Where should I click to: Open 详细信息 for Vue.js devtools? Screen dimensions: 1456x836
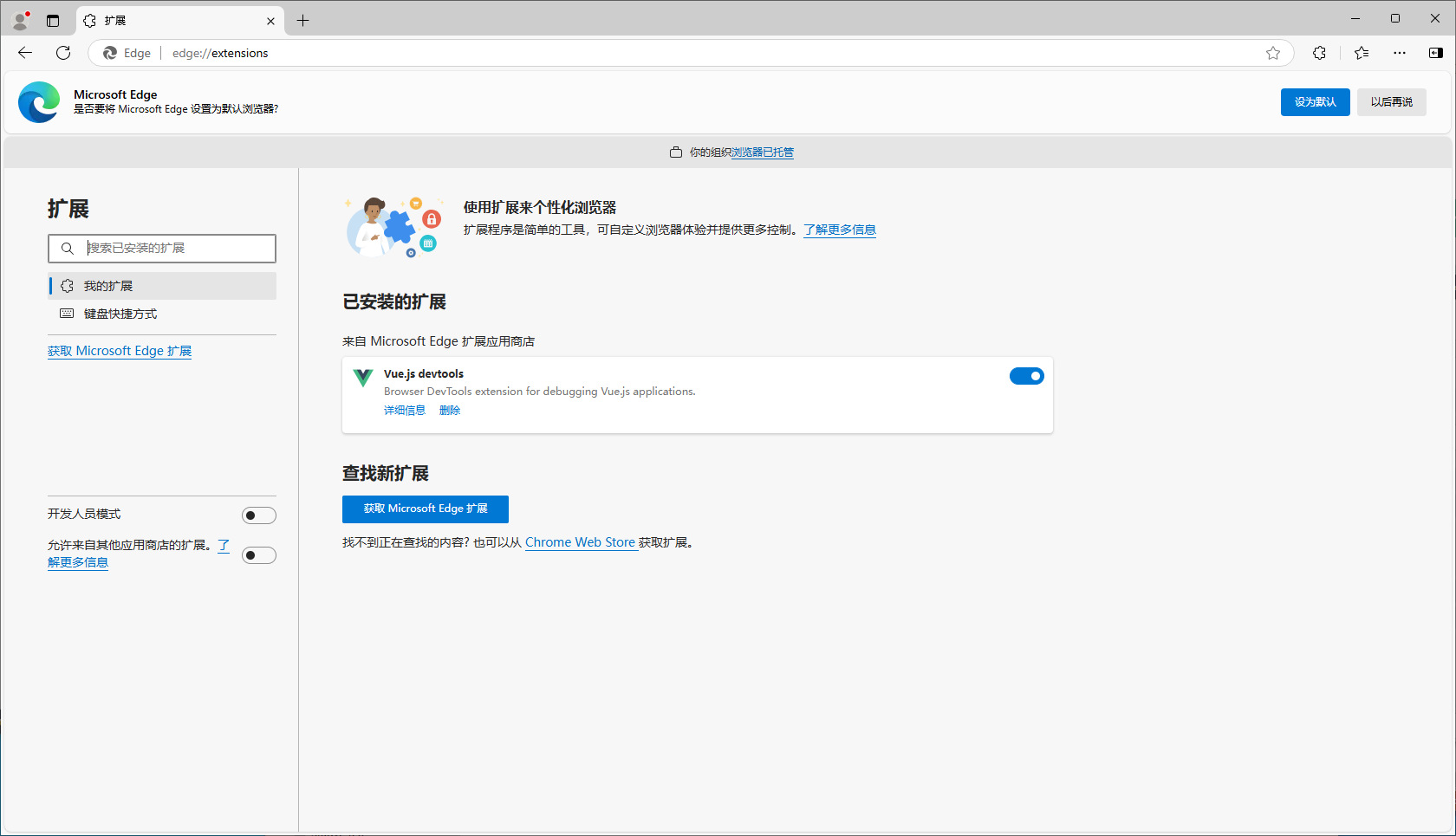[x=405, y=411]
